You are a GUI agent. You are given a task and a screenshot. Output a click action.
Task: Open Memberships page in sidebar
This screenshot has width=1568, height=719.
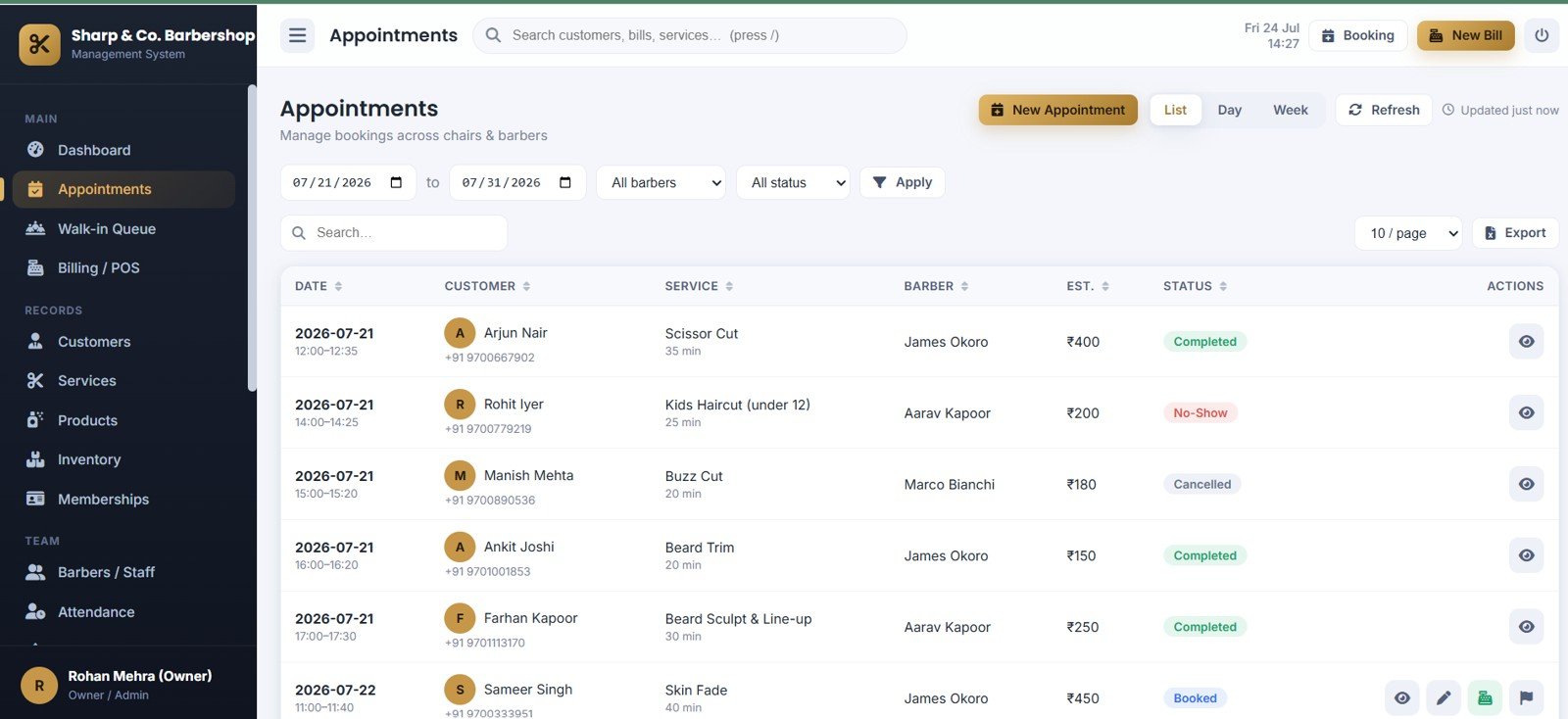[123, 499]
